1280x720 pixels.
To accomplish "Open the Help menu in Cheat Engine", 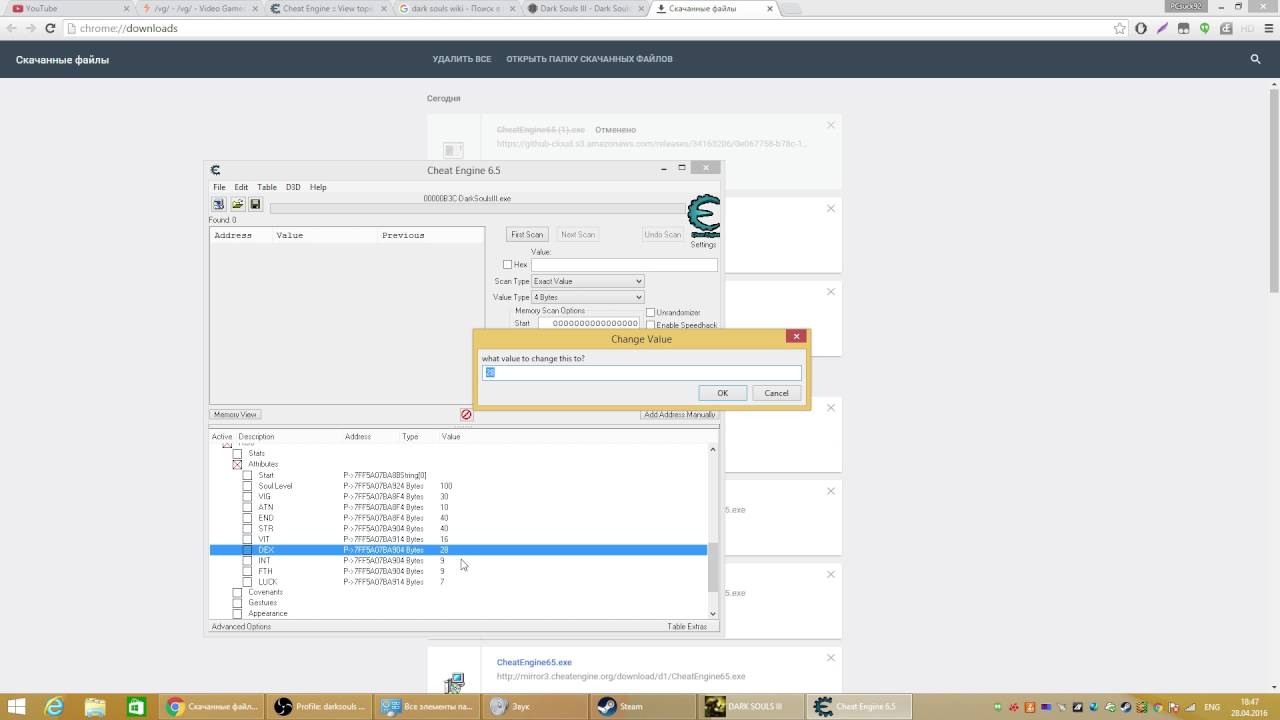I will (318, 187).
